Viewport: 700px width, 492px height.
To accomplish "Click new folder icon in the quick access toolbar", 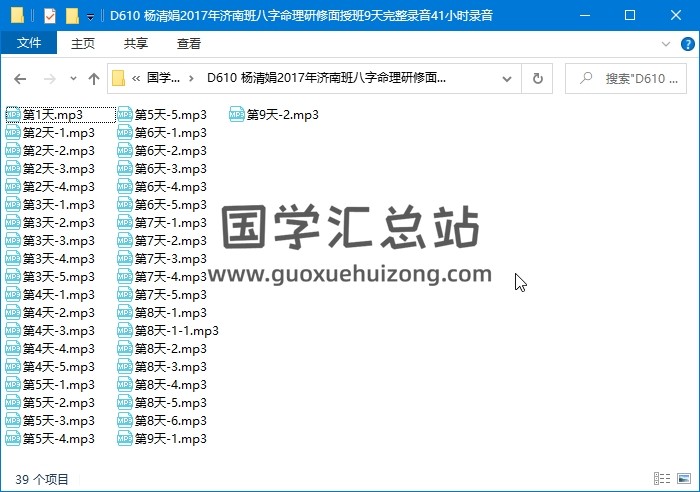I will point(72,16).
